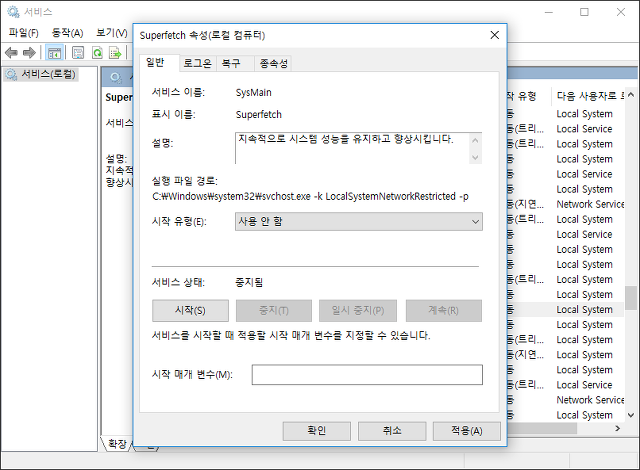Click the 시작(S) button
Image resolution: width=640 pixels, height=470 pixels.
tap(190, 310)
